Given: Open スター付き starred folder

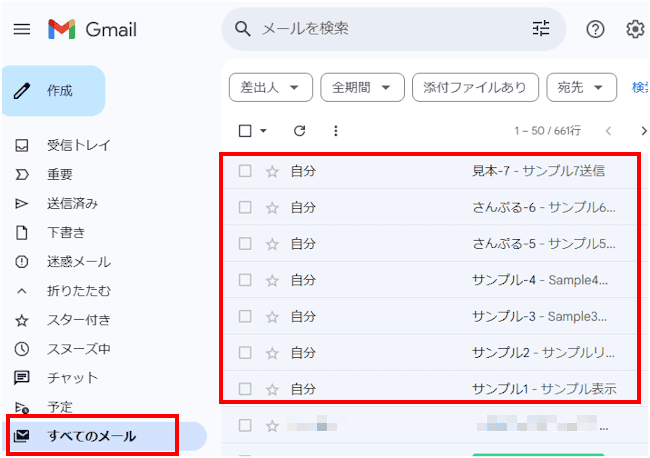Looking at the screenshot, I should coord(79,320).
